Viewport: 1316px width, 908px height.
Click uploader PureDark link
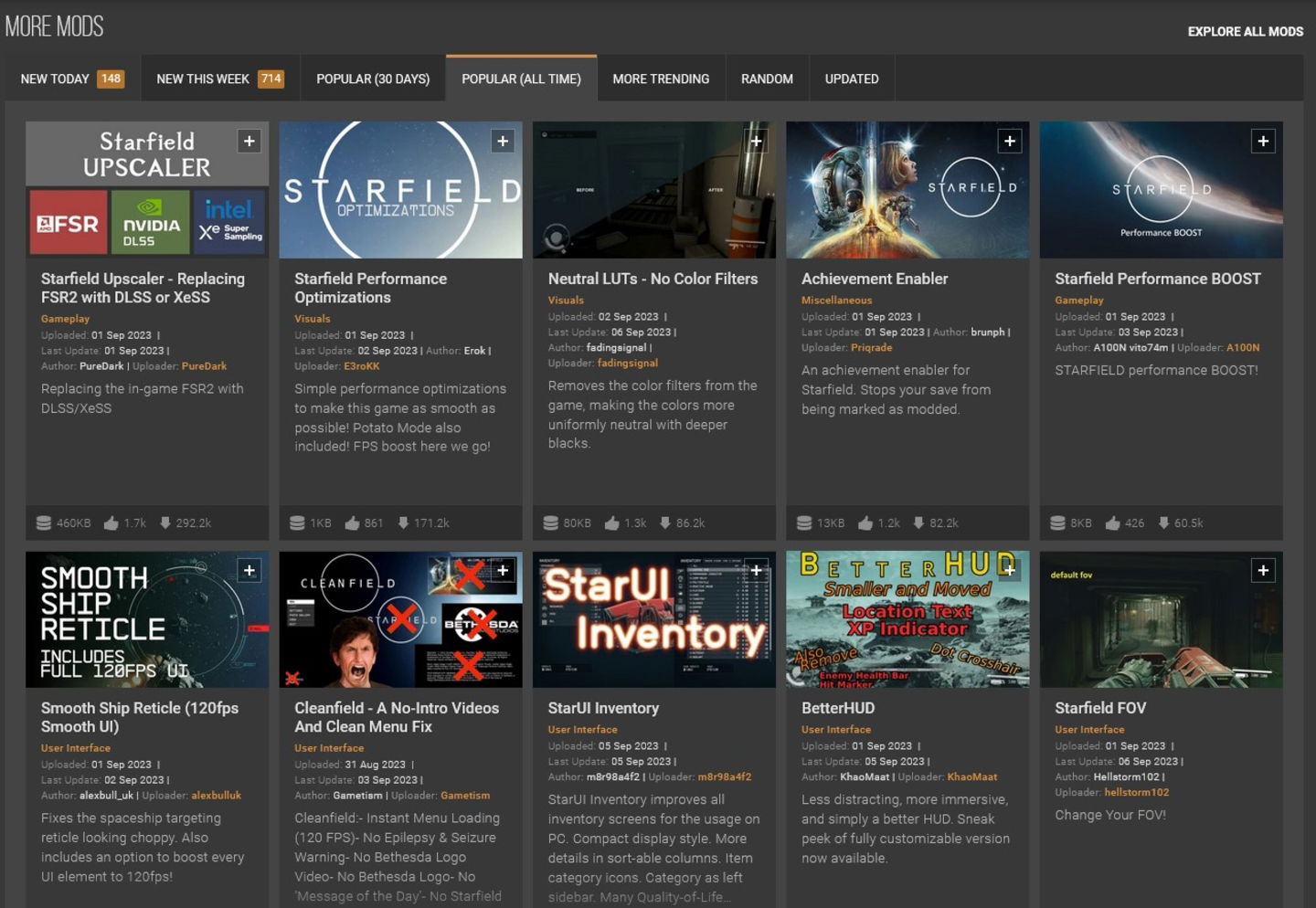[x=204, y=365]
